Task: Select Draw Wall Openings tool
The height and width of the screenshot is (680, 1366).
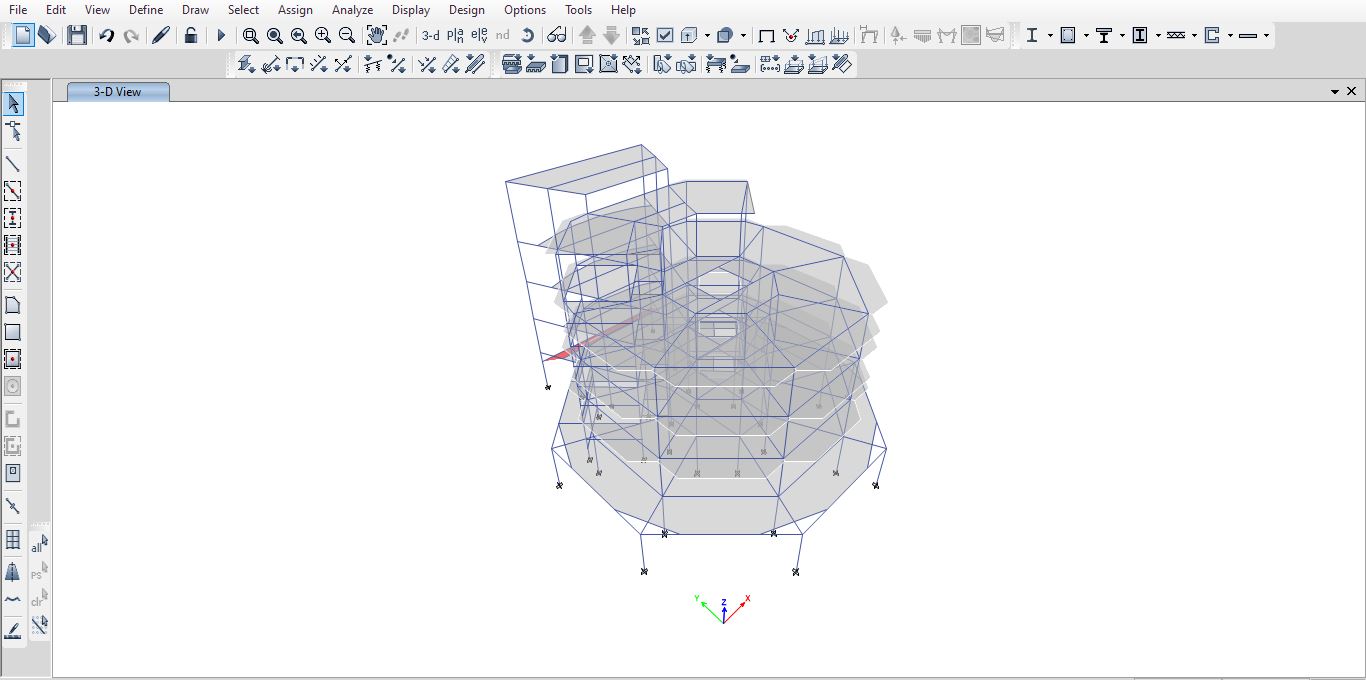Action: 13,473
